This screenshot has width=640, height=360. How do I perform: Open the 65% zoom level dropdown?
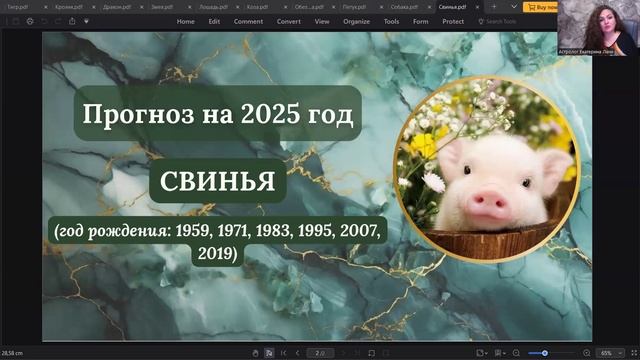[x=610, y=353]
